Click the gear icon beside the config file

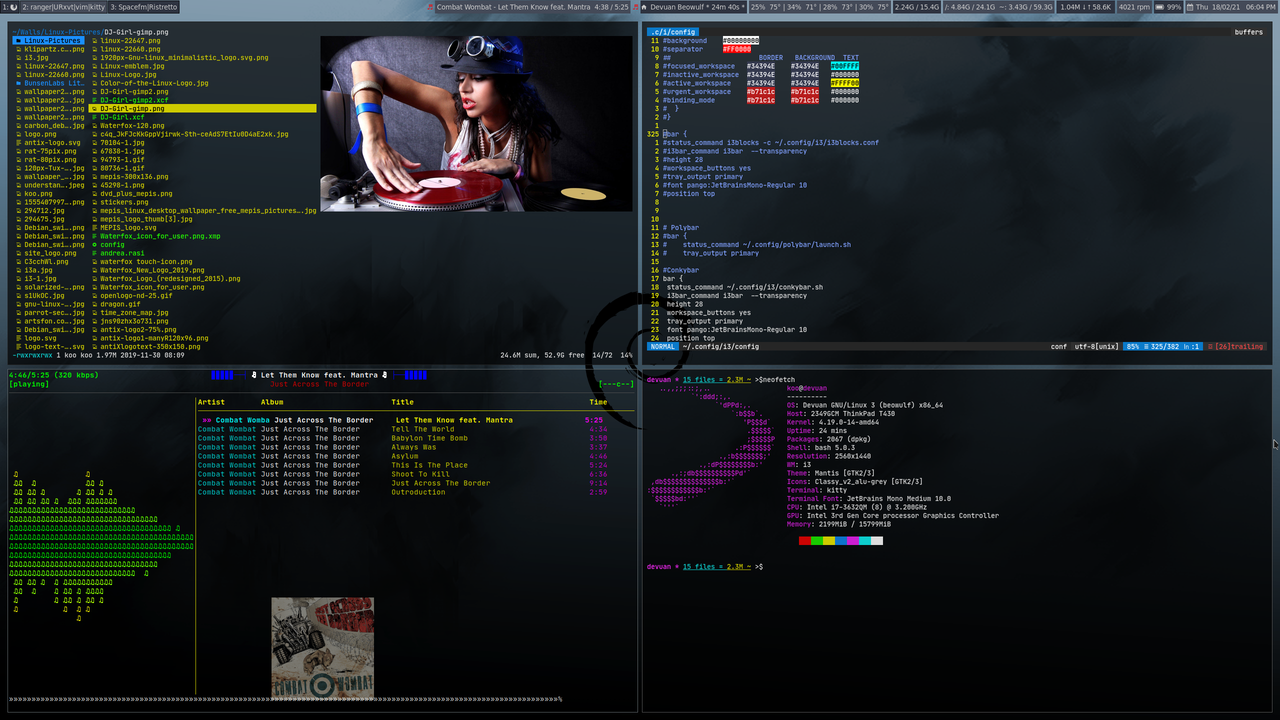point(94,244)
